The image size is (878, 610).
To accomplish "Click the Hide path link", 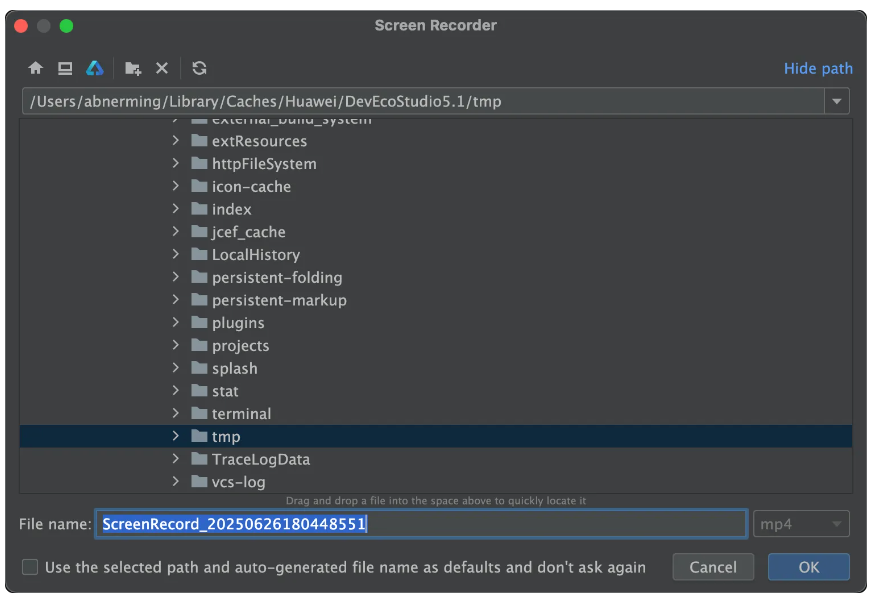I will (x=818, y=68).
